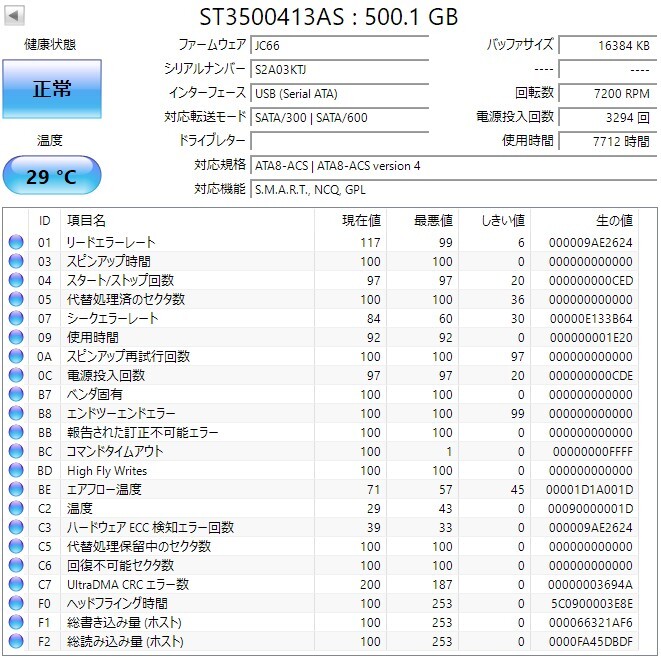Click the status orb for C3 ハードウェア ECC

(16, 527)
